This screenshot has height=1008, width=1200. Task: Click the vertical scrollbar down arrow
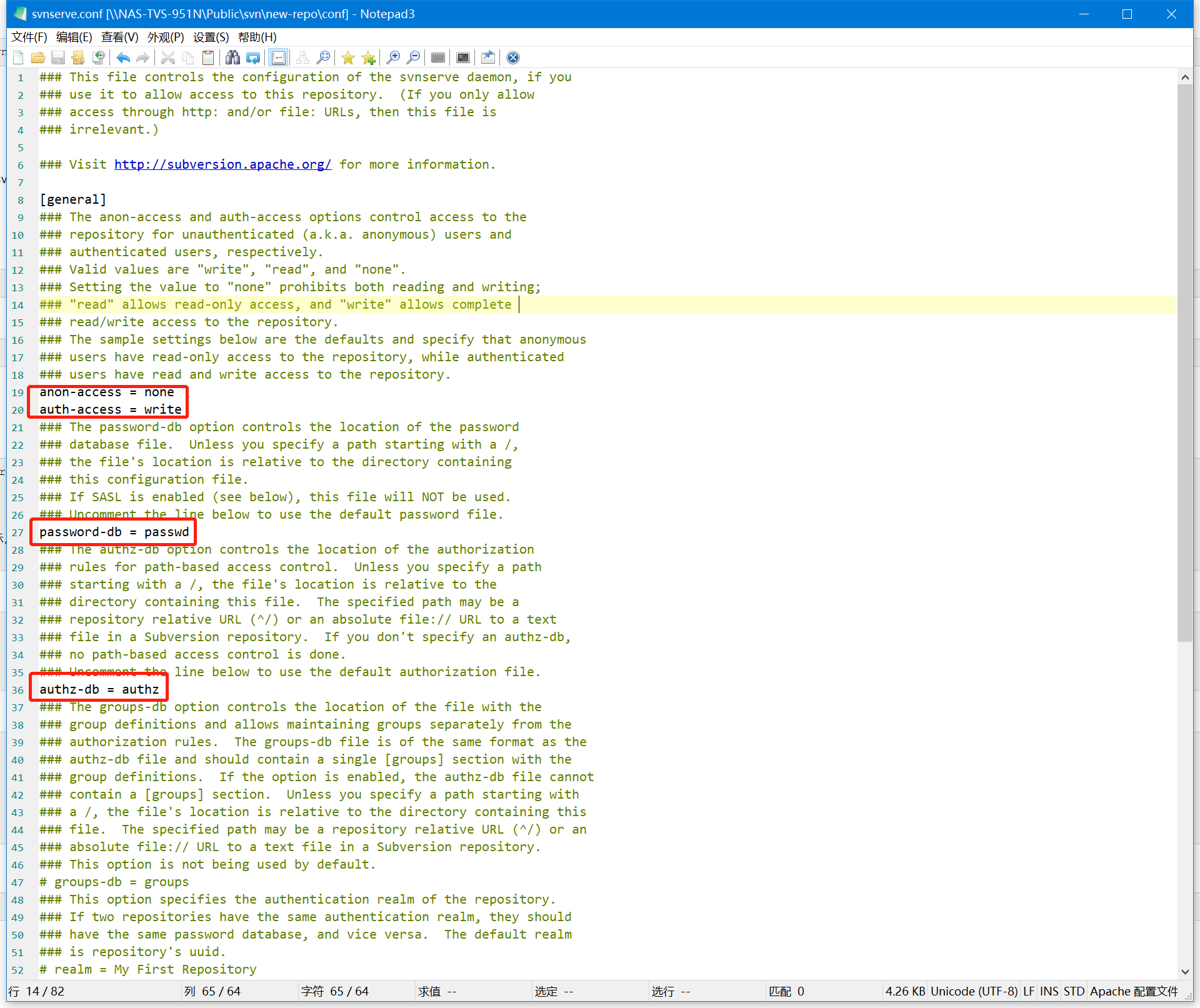(1184, 972)
